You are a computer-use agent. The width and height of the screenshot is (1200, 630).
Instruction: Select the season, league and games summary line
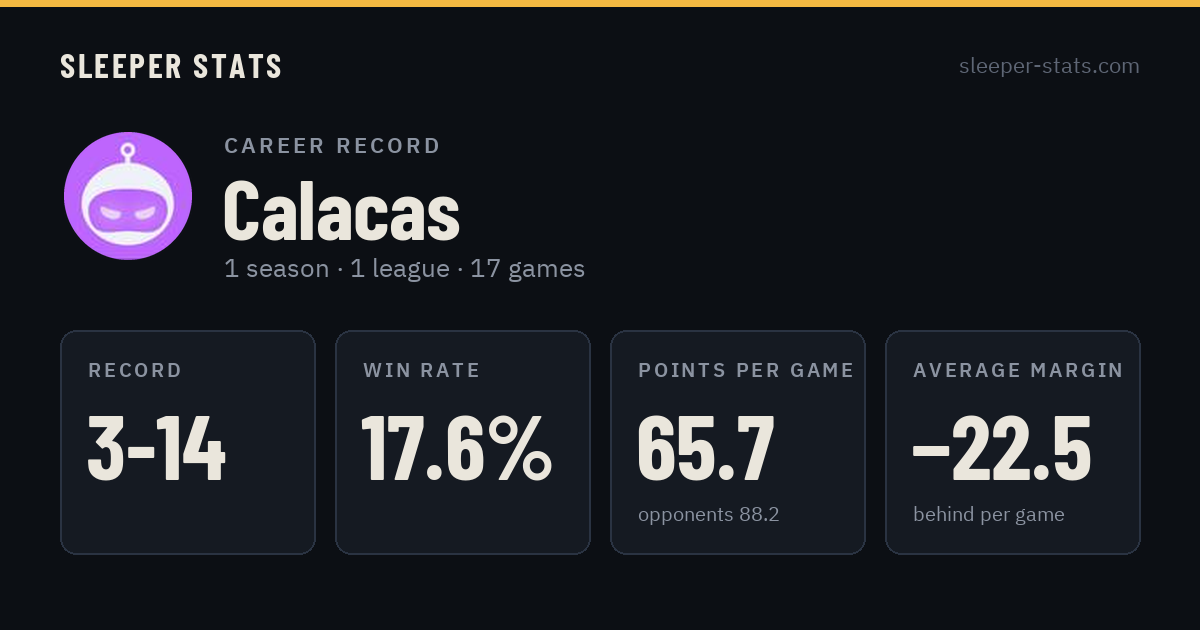pos(404,269)
